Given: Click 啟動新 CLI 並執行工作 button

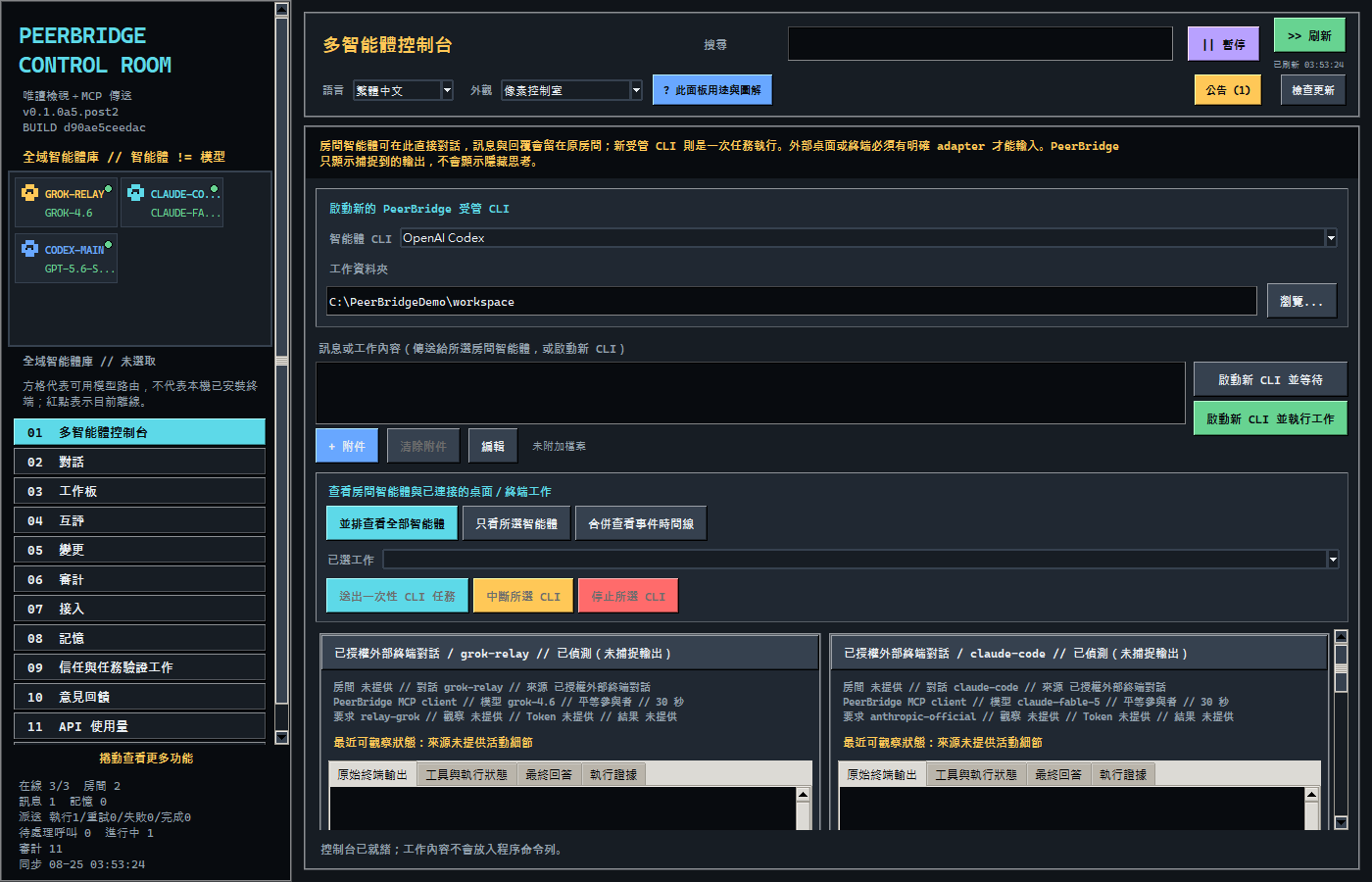Looking at the screenshot, I should (x=1270, y=418).
